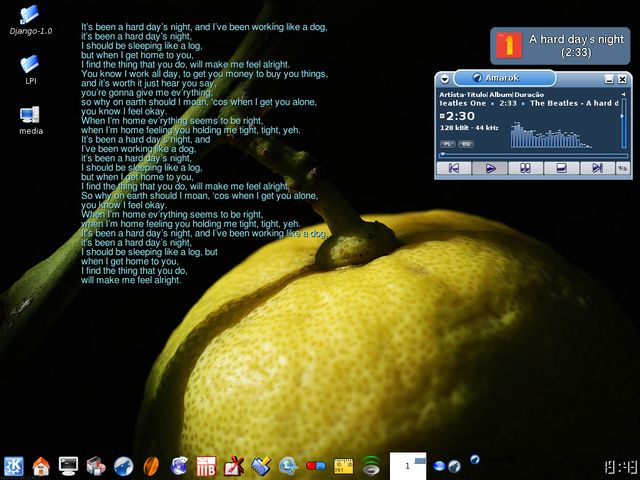Click album cover in the track notification
This screenshot has height=480, width=640.
pos(509,45)
